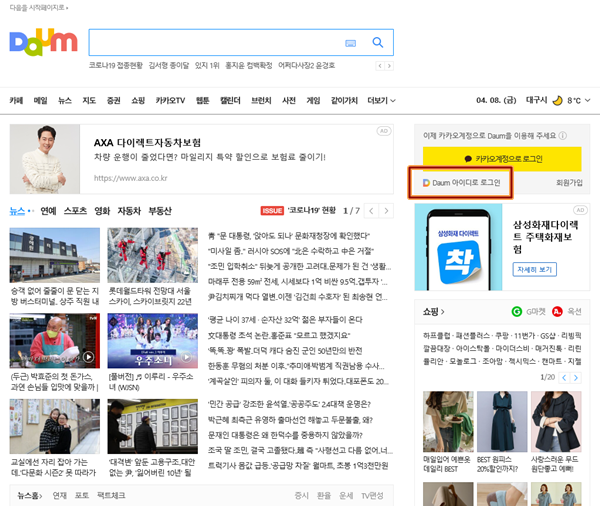This screenshot has height=506, width=600.
Task: Expand the weather dropdown chevron
Action: (x=588, y=100)
